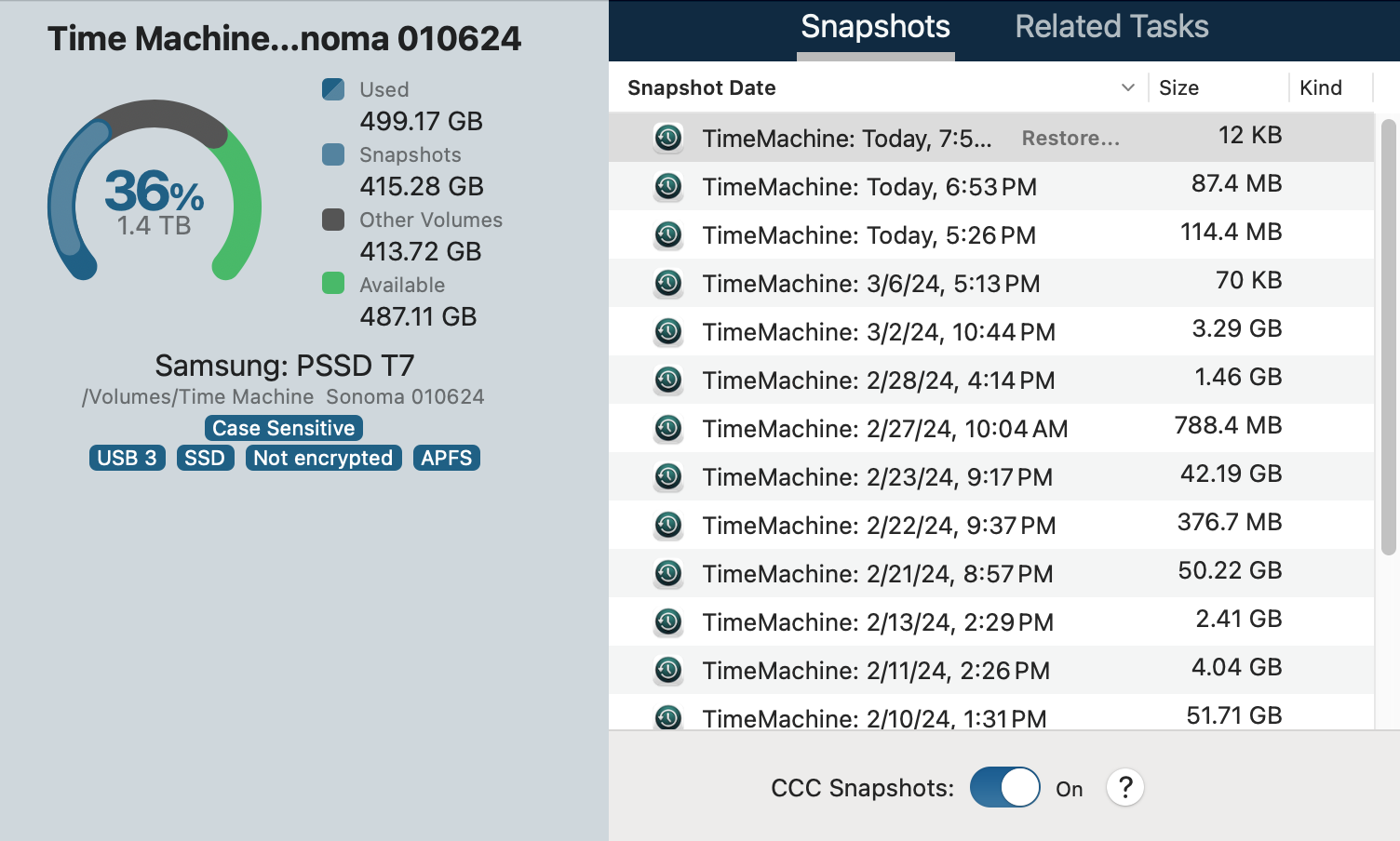Expand the Snapshot Date sort chevron

click(1127, 87)
